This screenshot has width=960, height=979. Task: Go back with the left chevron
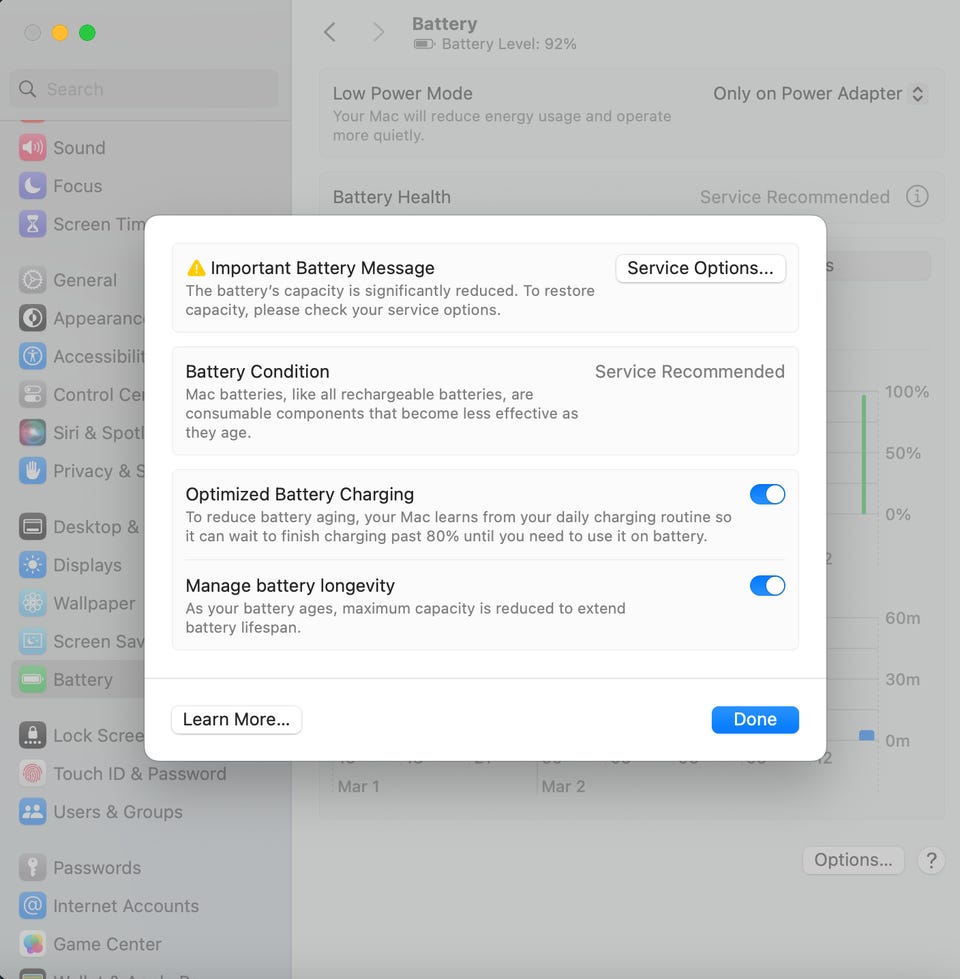tap(330, 32)
